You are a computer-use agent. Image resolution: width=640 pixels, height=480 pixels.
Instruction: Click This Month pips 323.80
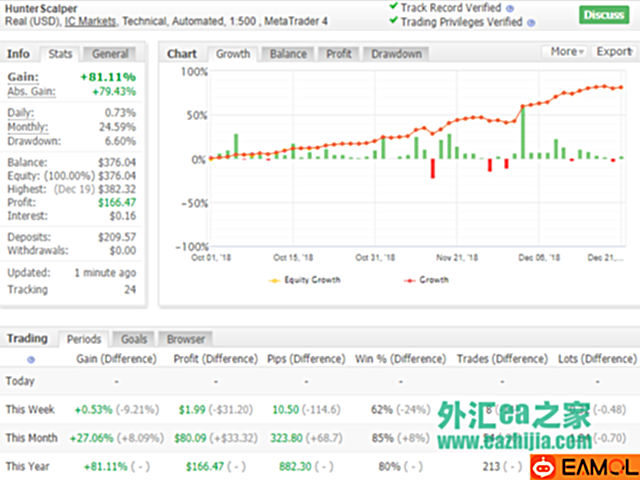(x=286, y=438)
